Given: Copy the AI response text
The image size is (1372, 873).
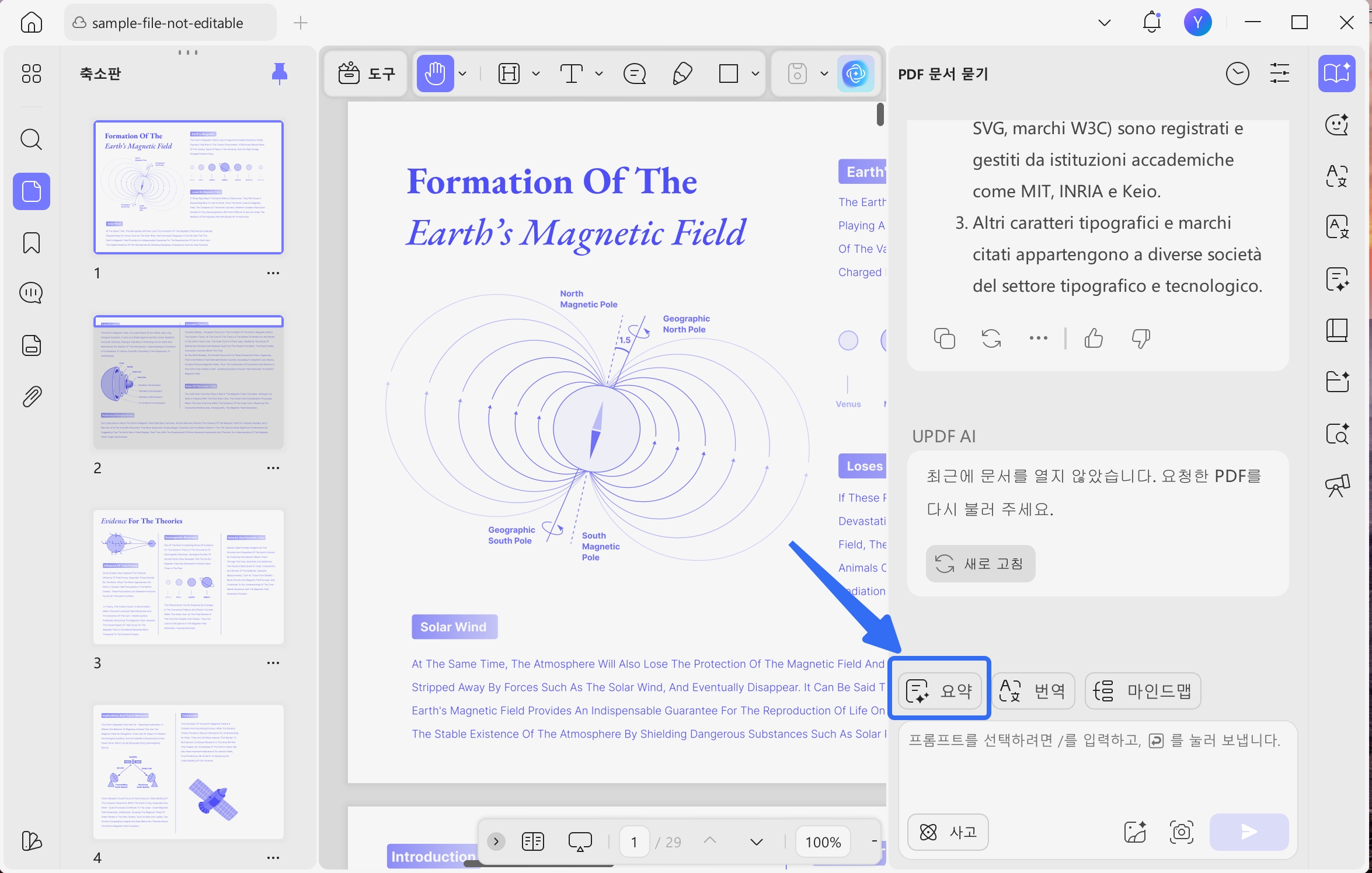Looking at the screenshot, I should (944, 338).
